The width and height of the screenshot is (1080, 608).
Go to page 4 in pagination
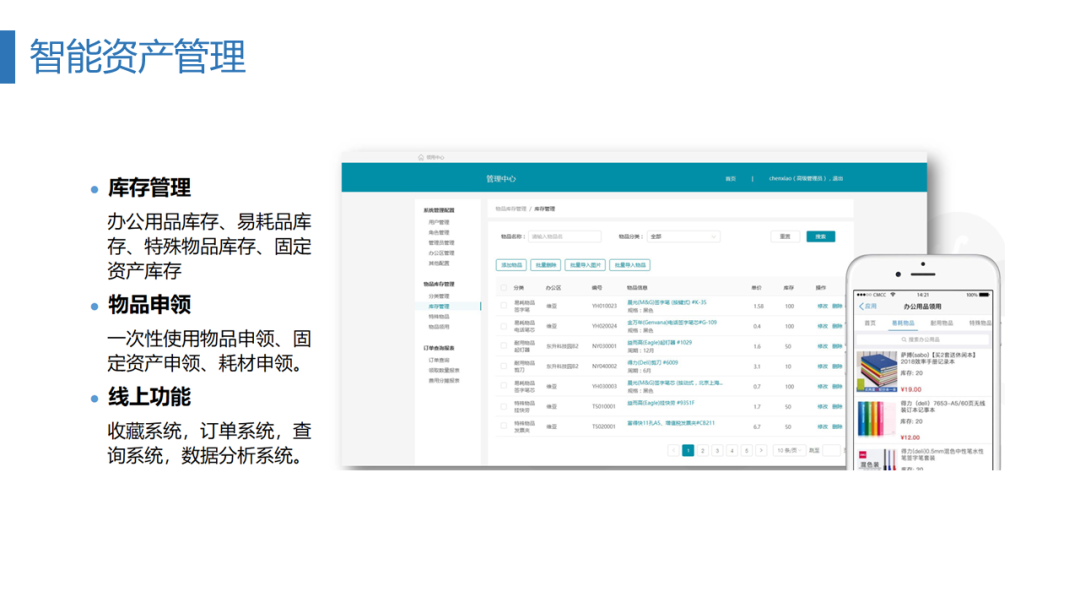[732, 450]
